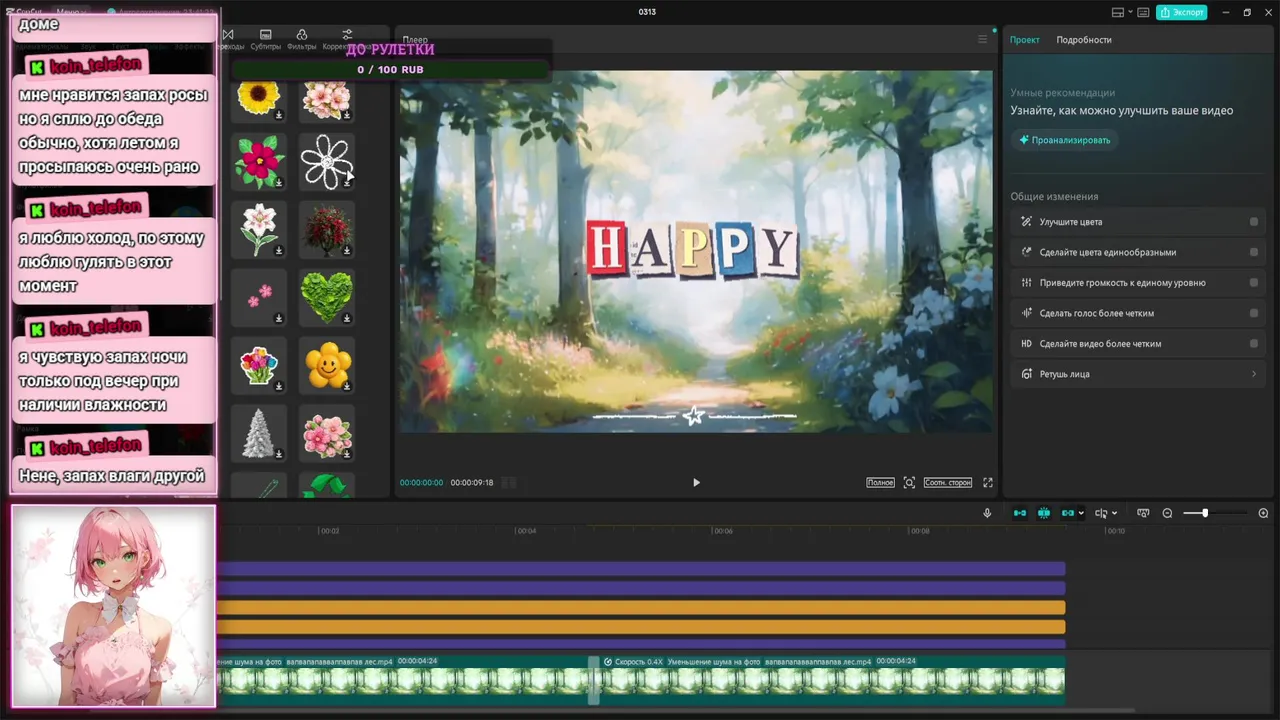This screenshot has height=720, width=1280.
Task: Expand the linkage options dropdown arrow
Action: [x=1081, y=514]
